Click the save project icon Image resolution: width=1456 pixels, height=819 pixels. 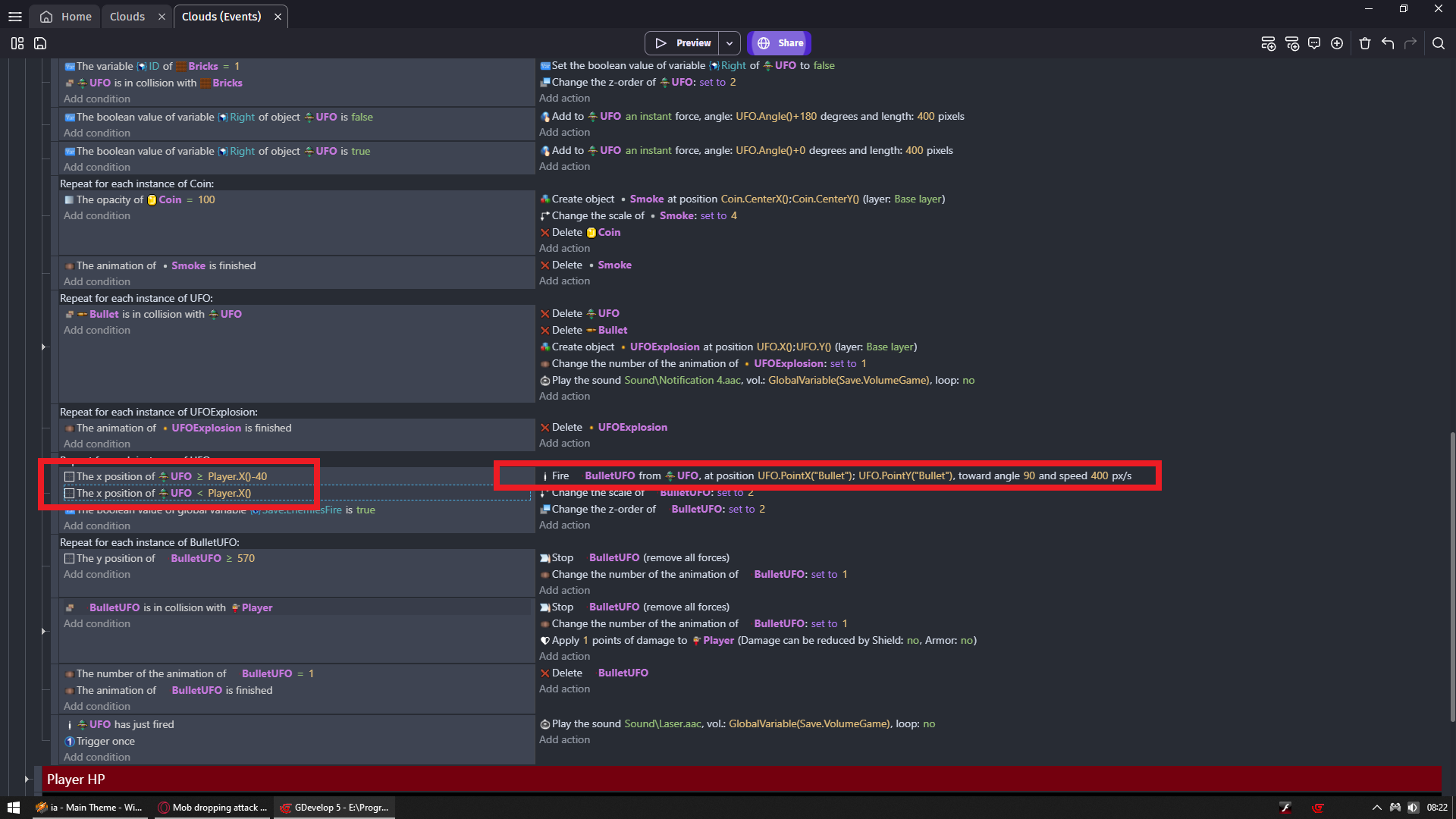point(40,43)
